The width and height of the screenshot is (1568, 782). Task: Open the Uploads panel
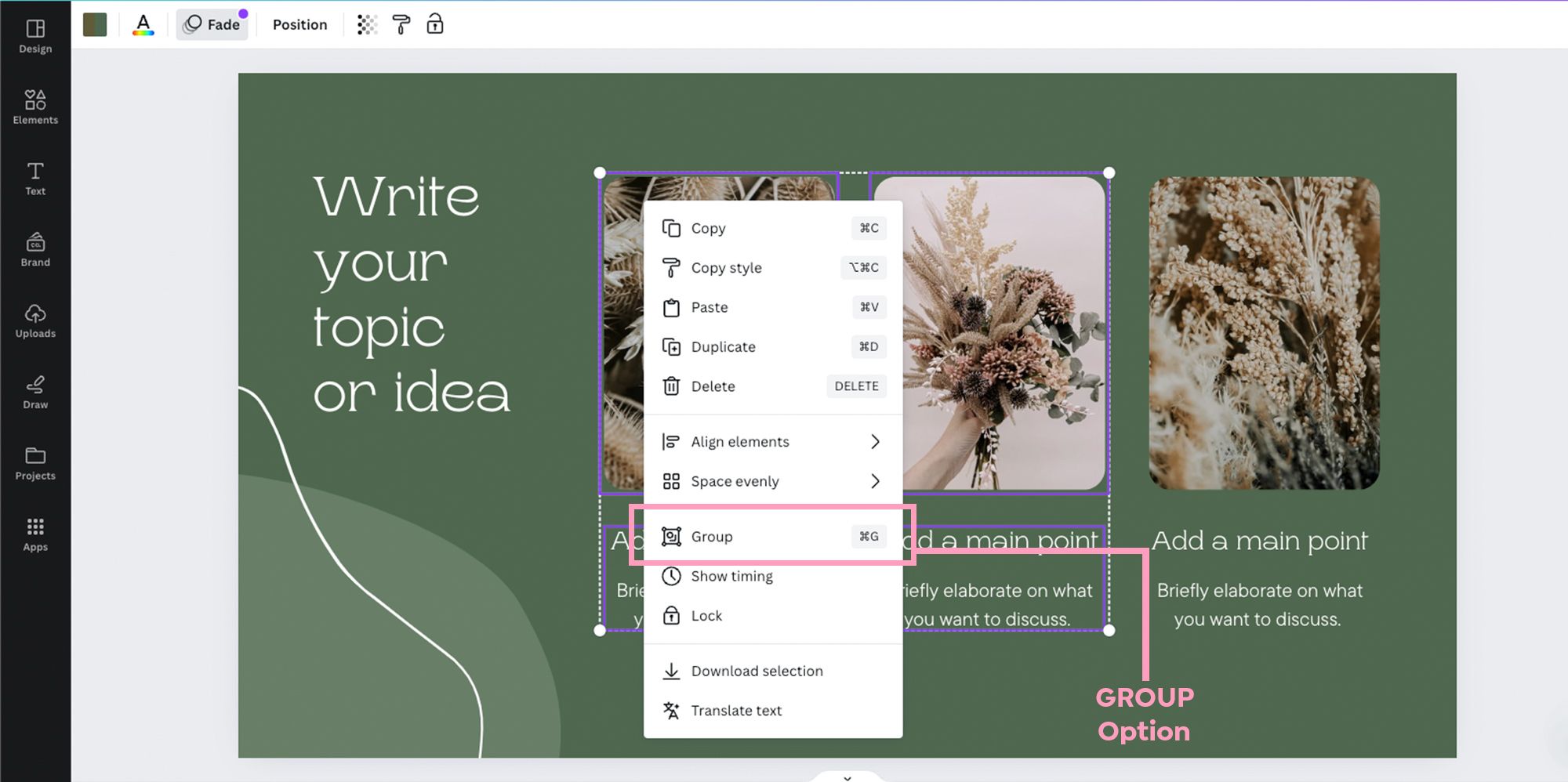click(35, 321)
